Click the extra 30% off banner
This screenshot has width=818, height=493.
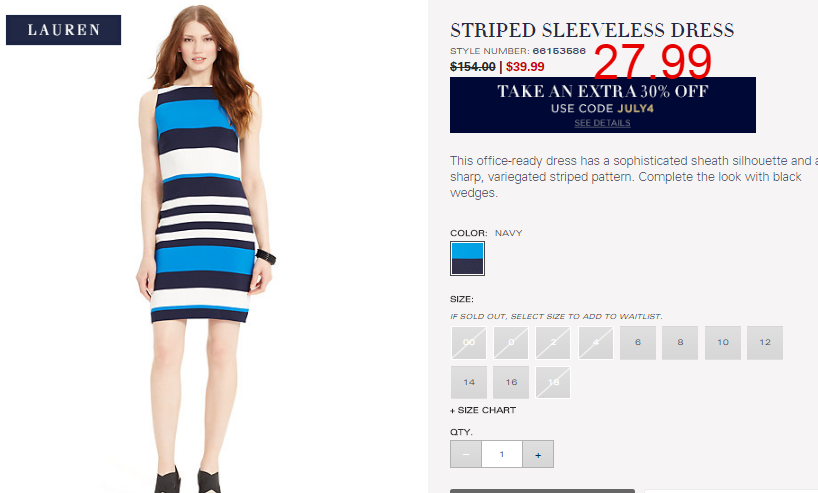(x=603, y=105)
